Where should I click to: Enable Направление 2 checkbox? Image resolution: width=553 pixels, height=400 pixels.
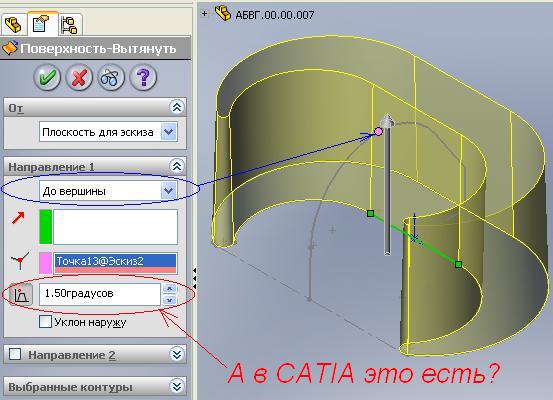pyautogui.click(x=15, y=354)
